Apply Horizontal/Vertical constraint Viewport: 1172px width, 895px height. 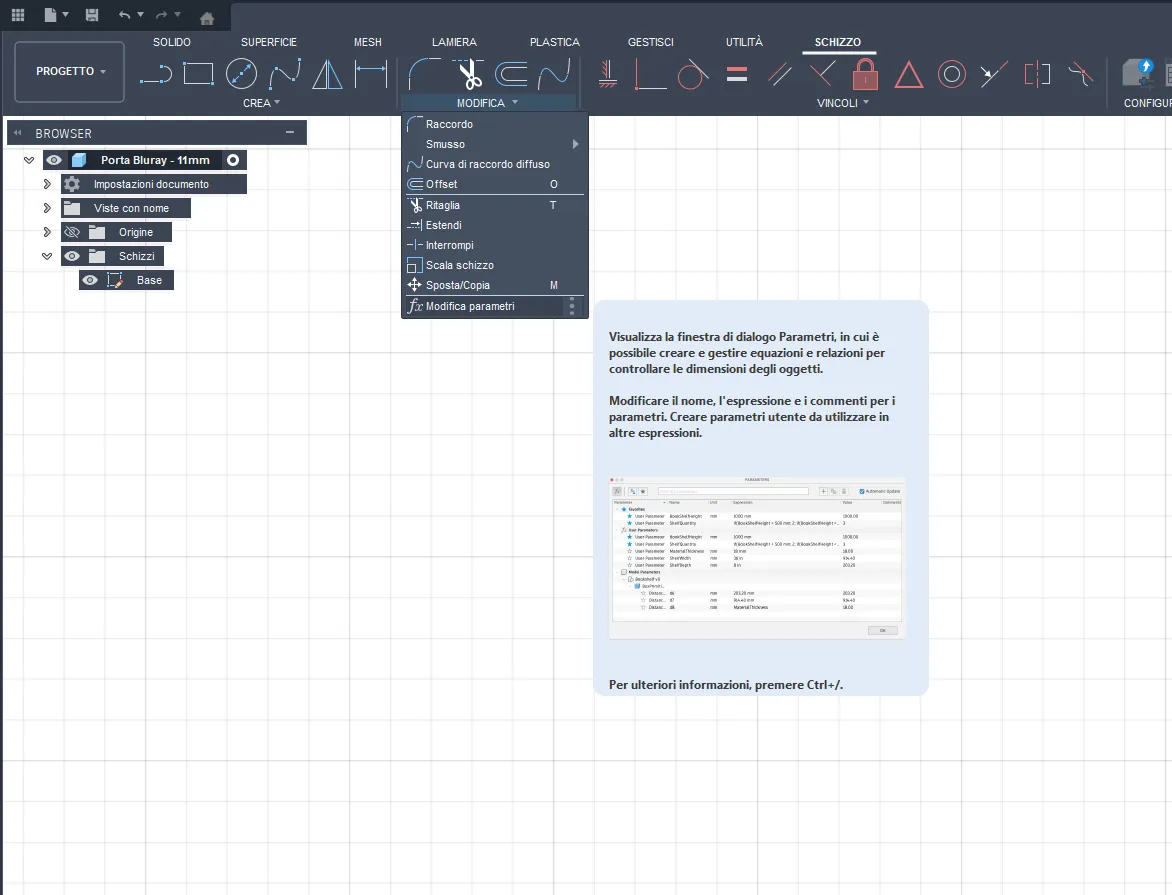click(608, 74)
